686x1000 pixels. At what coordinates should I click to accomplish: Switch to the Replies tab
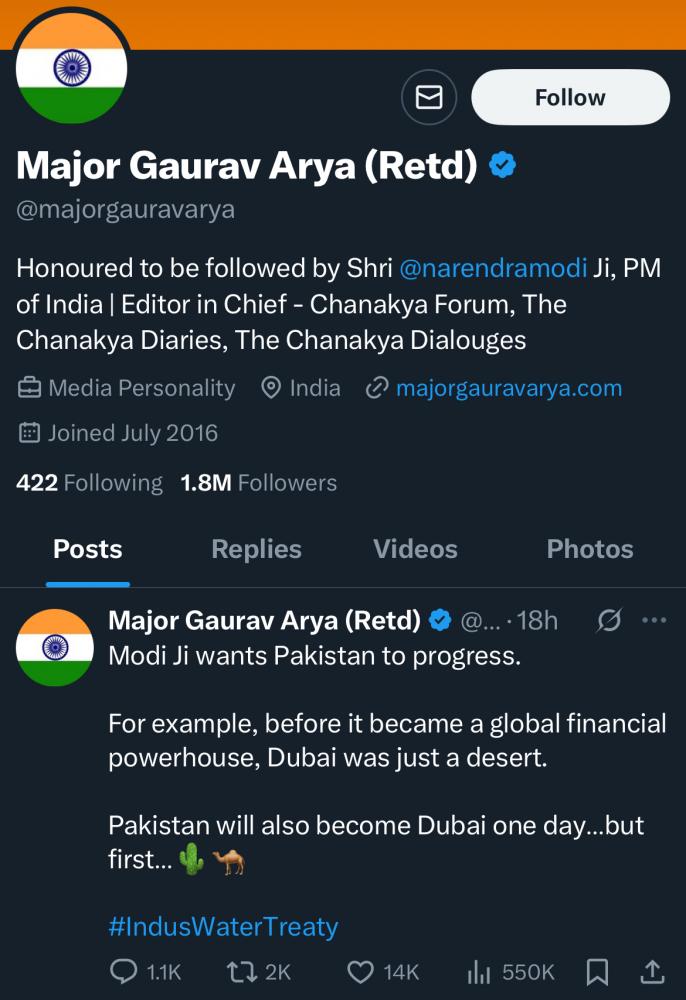[256, 549]
